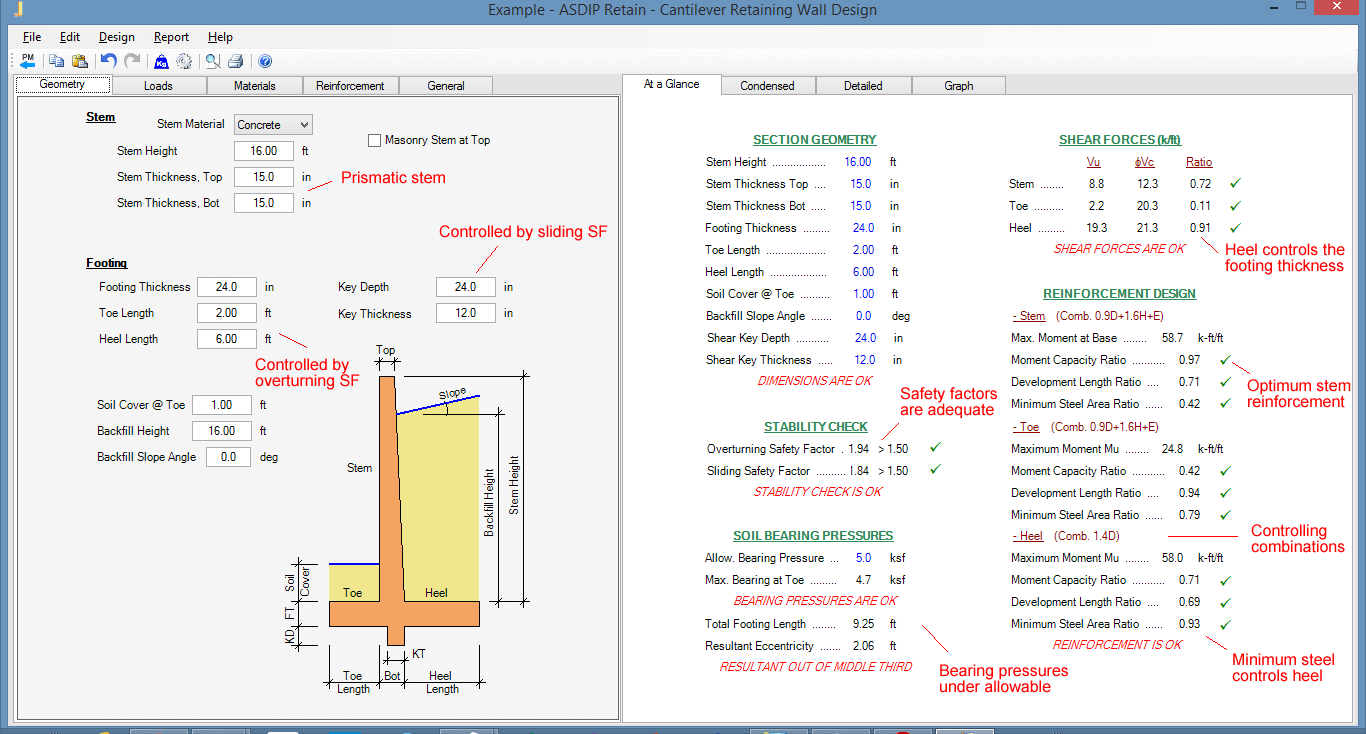Image resolution: width=1366 pixels, height=734 pixels.
Task: Open the Help menu
Action: (220, 37)
